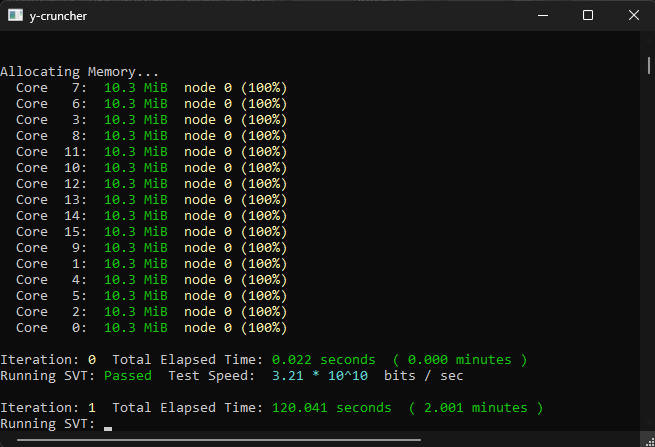Click the '( 0.000 minutes )' value
The height and width of the screenshot is (447, 655).
[460, 360]
